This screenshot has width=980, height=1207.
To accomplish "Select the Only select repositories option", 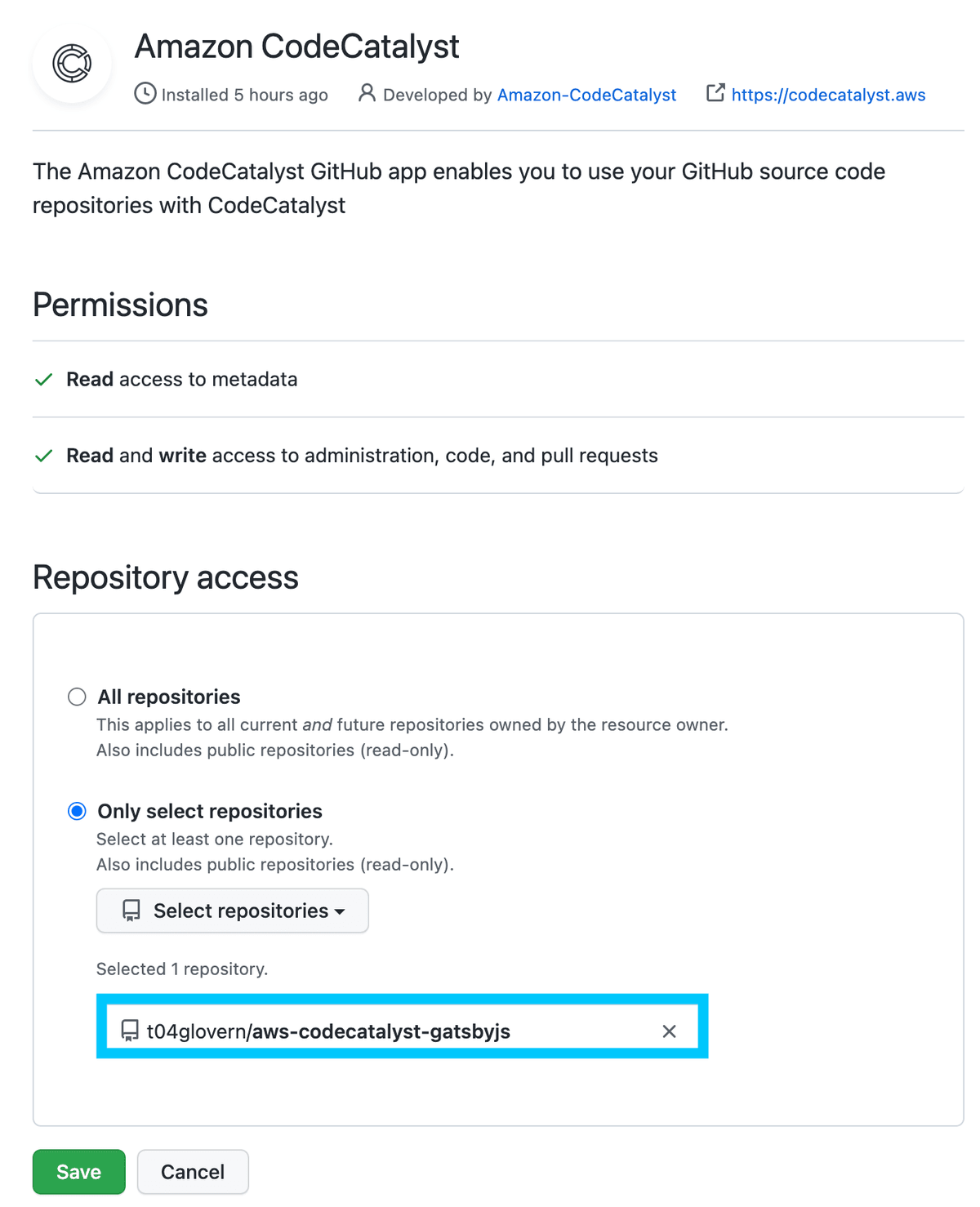I will click(x=77, y=811).
